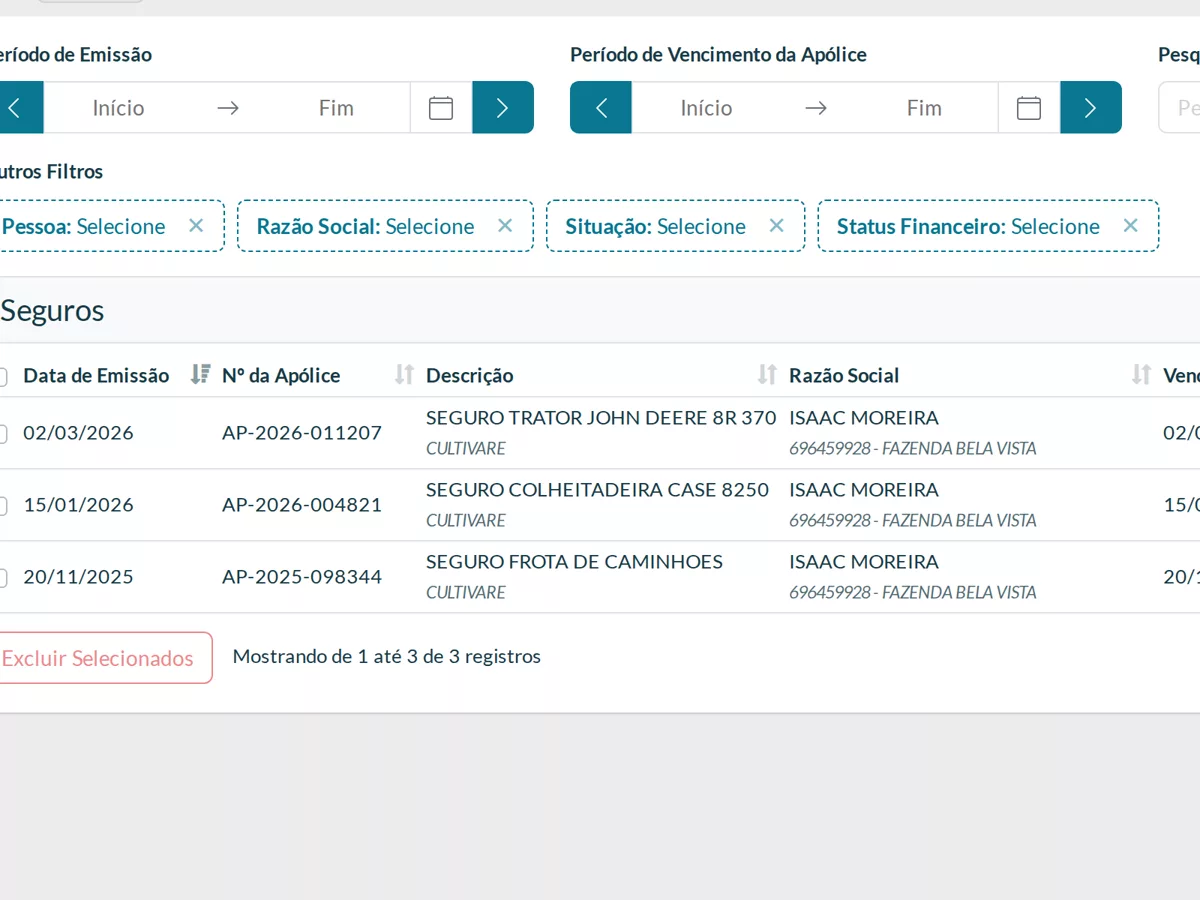
Task: Clear the Status Financeiro filter
Action: (1130, 226)
